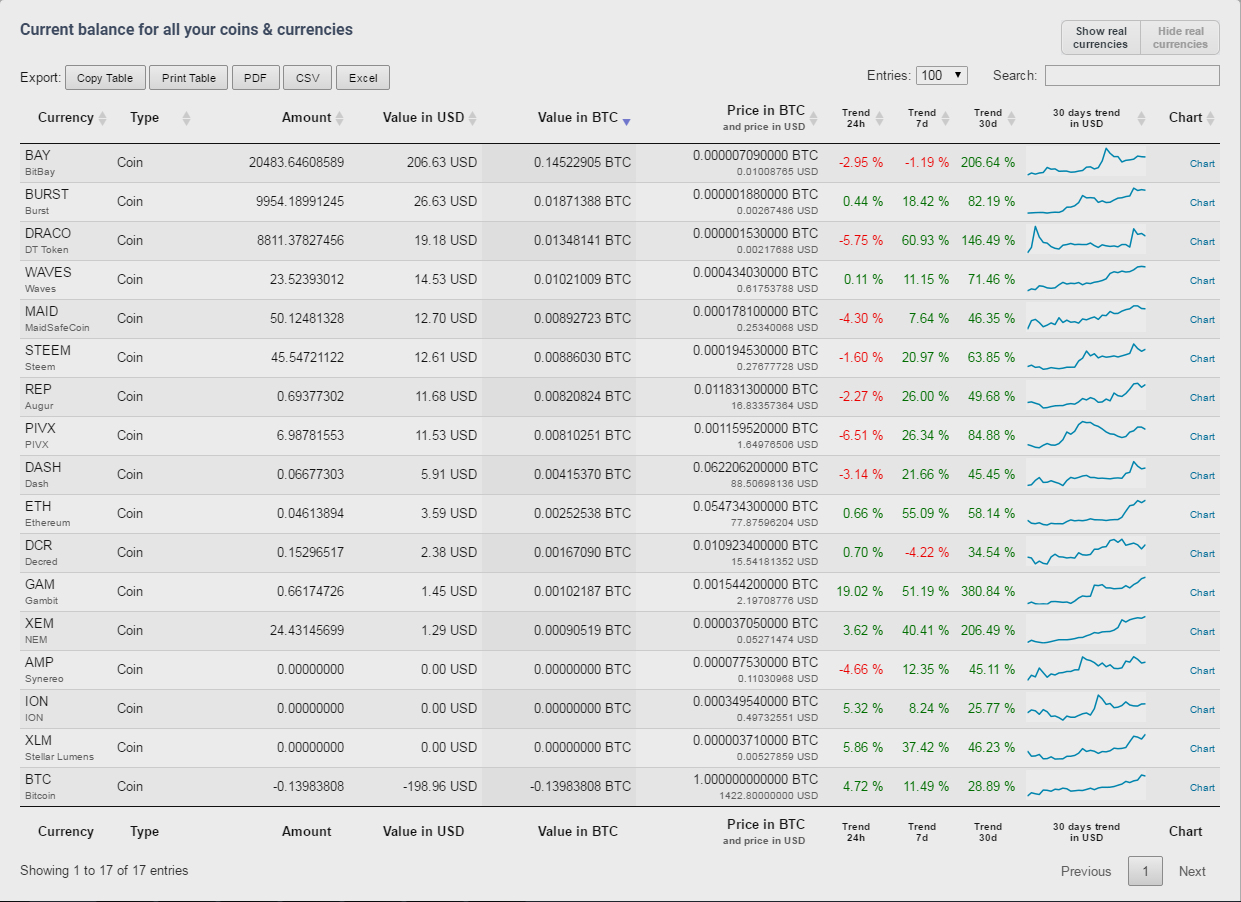Open Chart link for GAM

click(1202, 593)
